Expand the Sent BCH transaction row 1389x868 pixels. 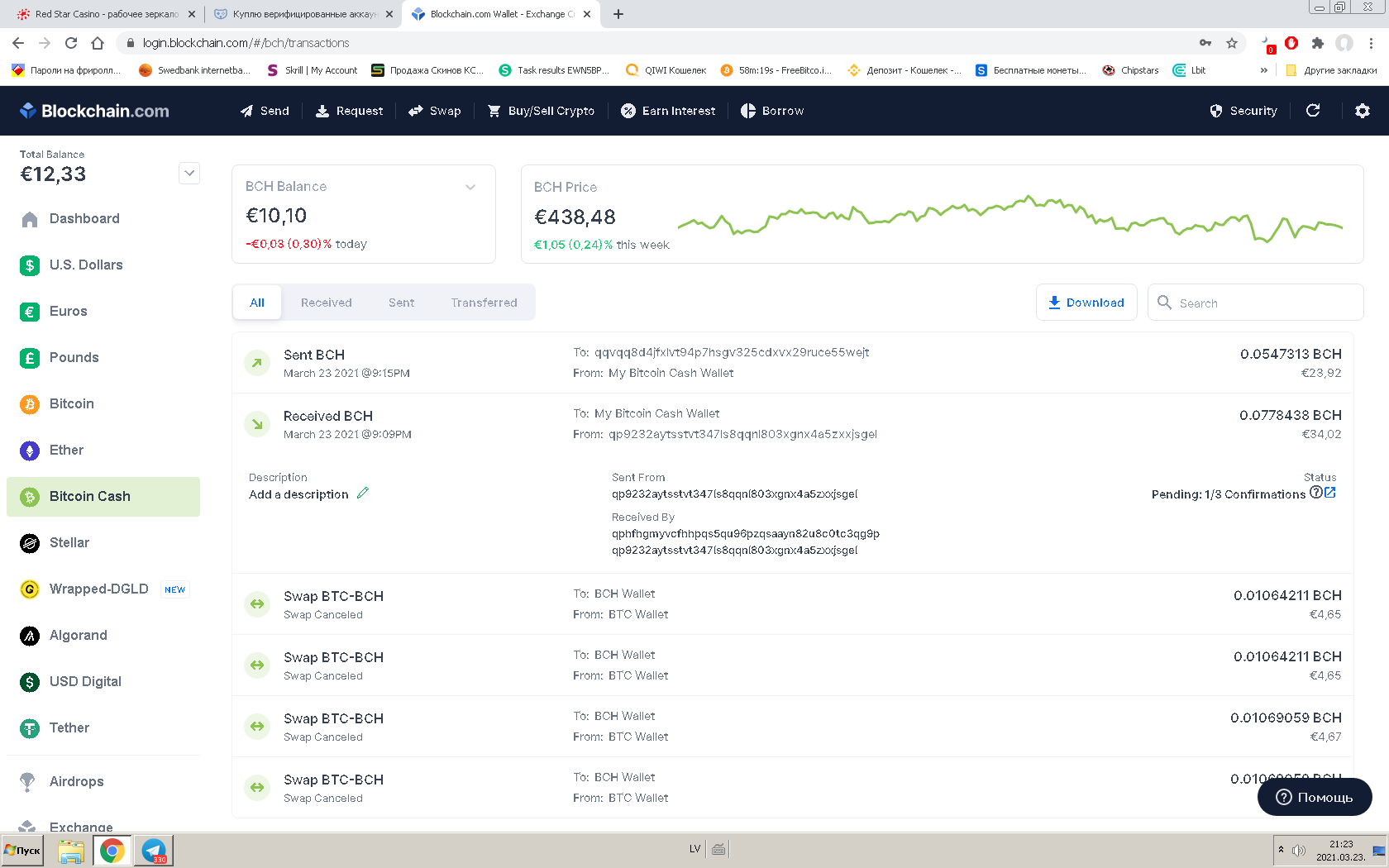tap(793, 363)
